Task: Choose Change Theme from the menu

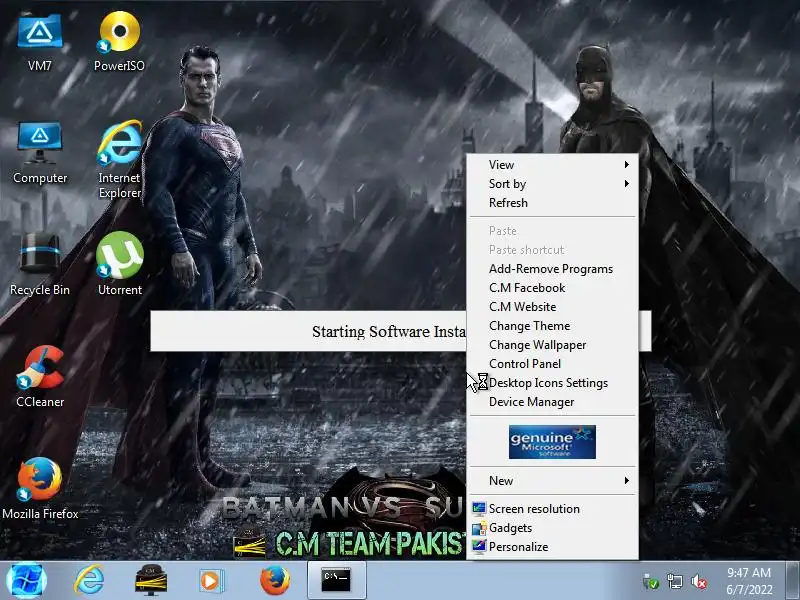Action: point(553,326)
